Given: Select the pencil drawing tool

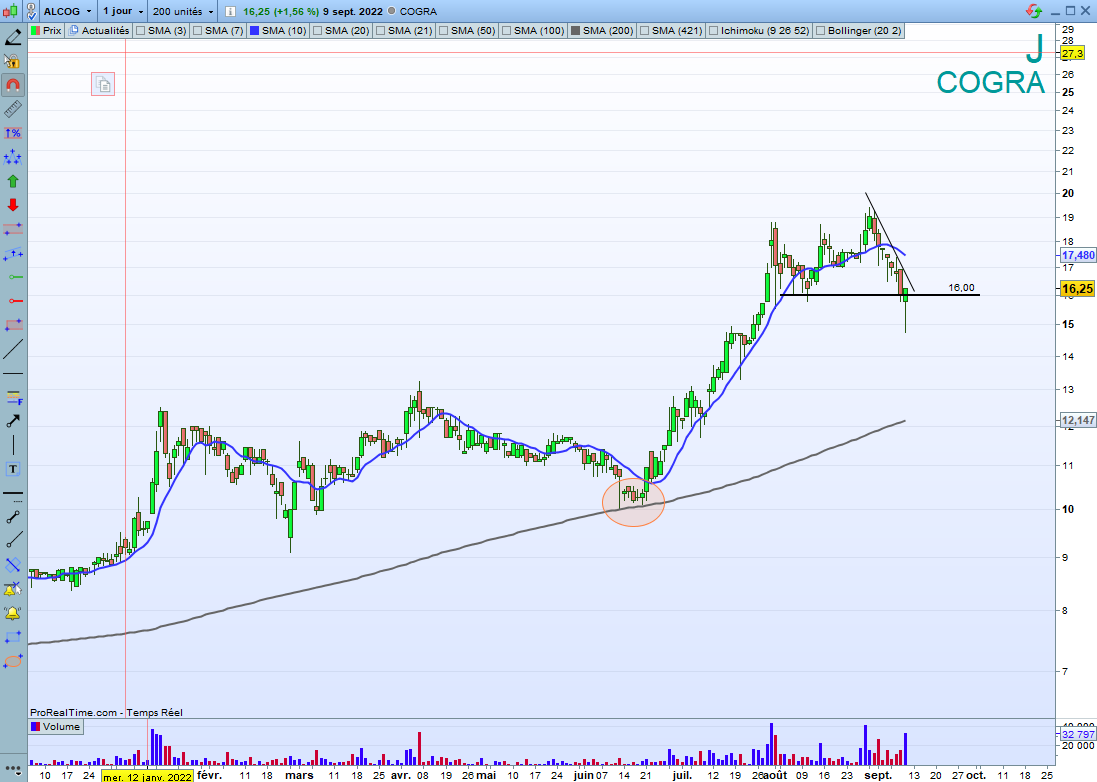Looking at the screenshot, I should [x=13, y=38].
